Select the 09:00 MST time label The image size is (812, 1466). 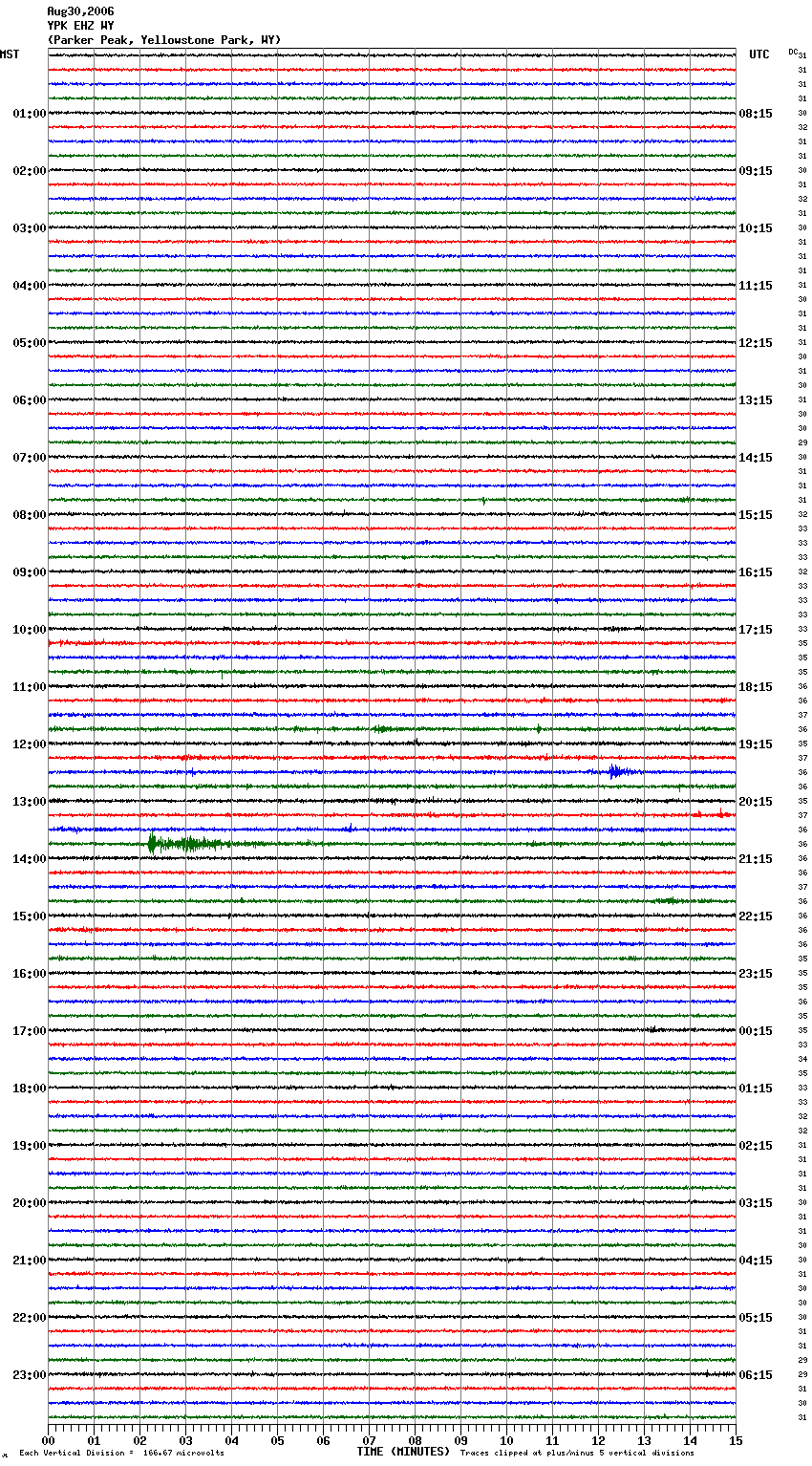tap(29, 572)
